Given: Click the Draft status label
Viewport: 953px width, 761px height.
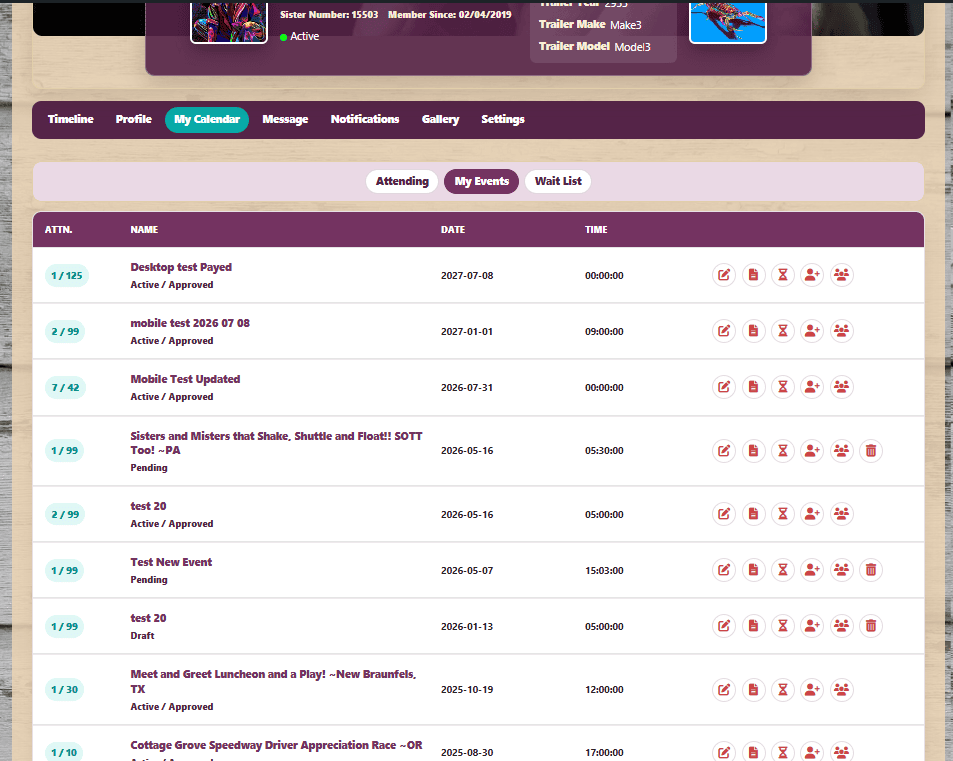Looking at the screenshot, I should (x=142, y=636).
